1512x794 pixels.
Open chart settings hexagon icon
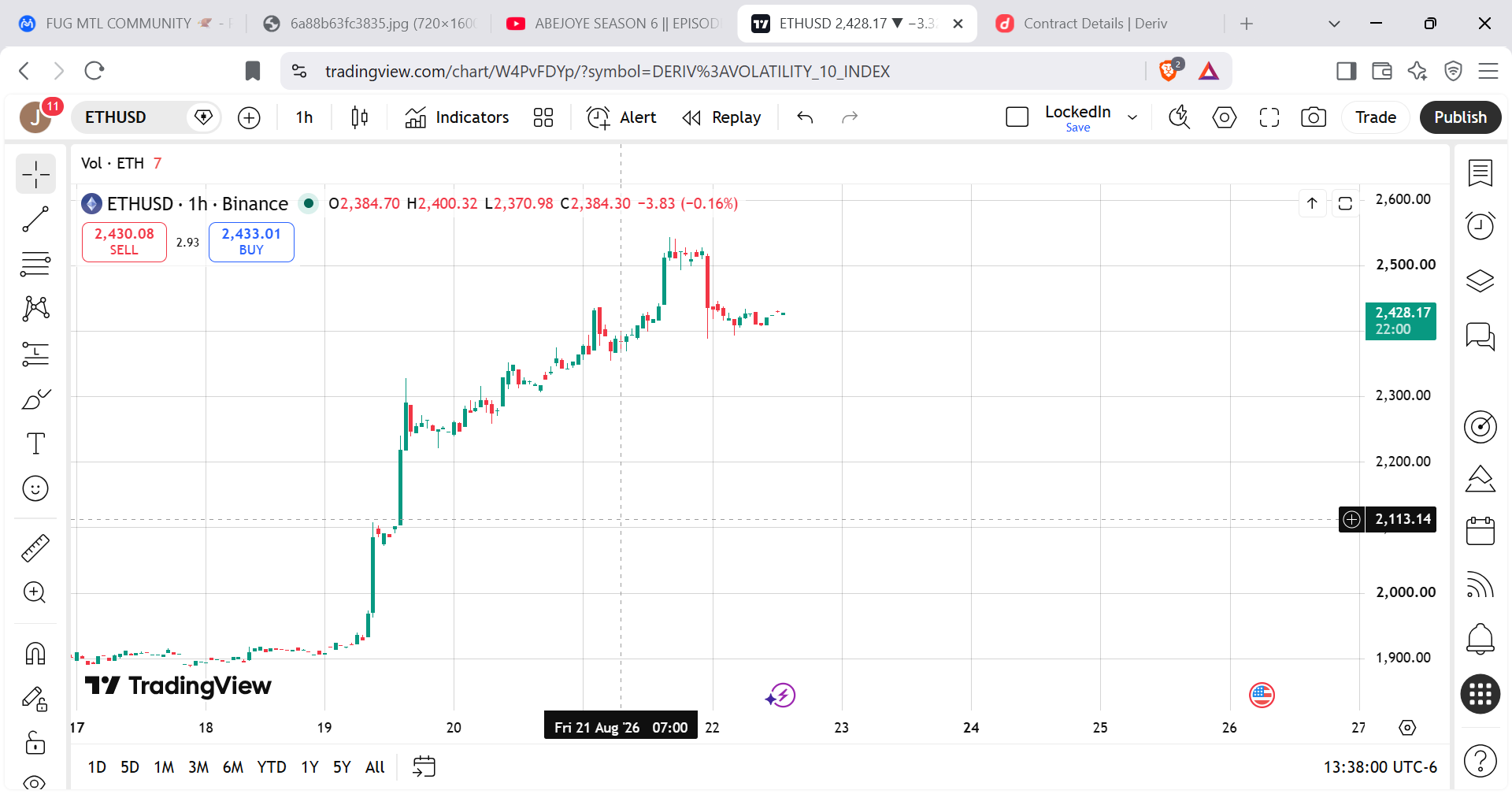1224,117
